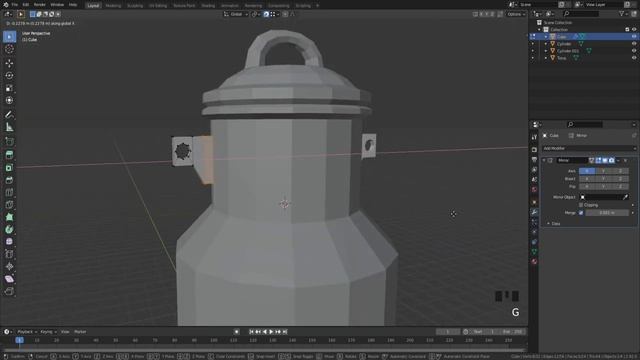Open the Edit menu
640x360 pixels.
click(26, 5)
